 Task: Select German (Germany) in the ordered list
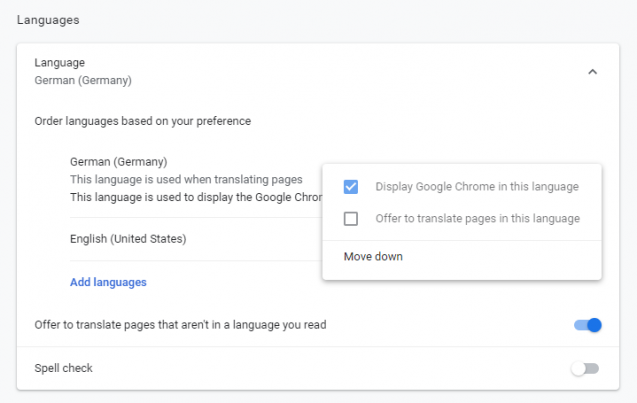(119, 162)
